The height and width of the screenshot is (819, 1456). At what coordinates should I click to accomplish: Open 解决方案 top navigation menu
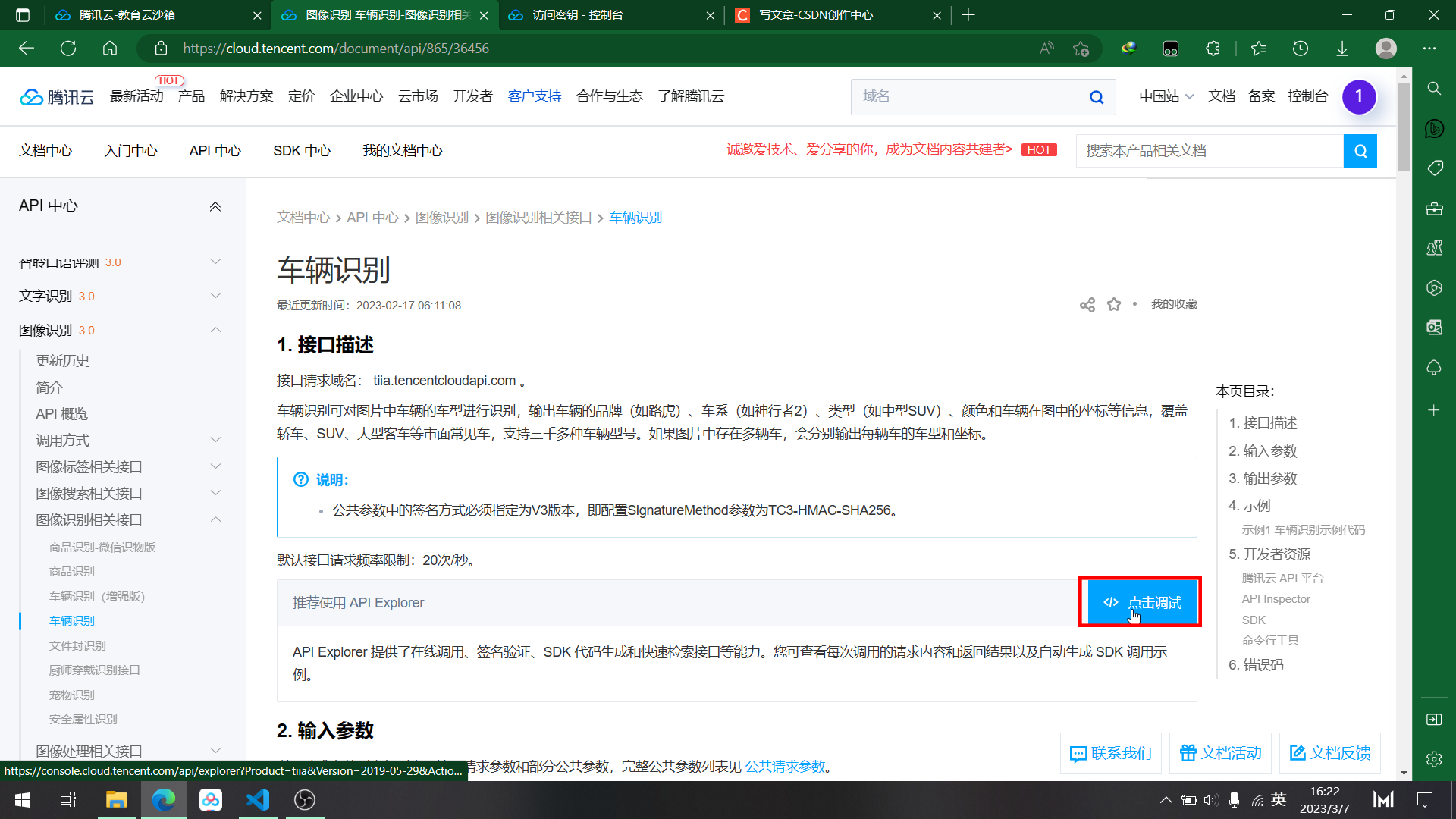246,96
